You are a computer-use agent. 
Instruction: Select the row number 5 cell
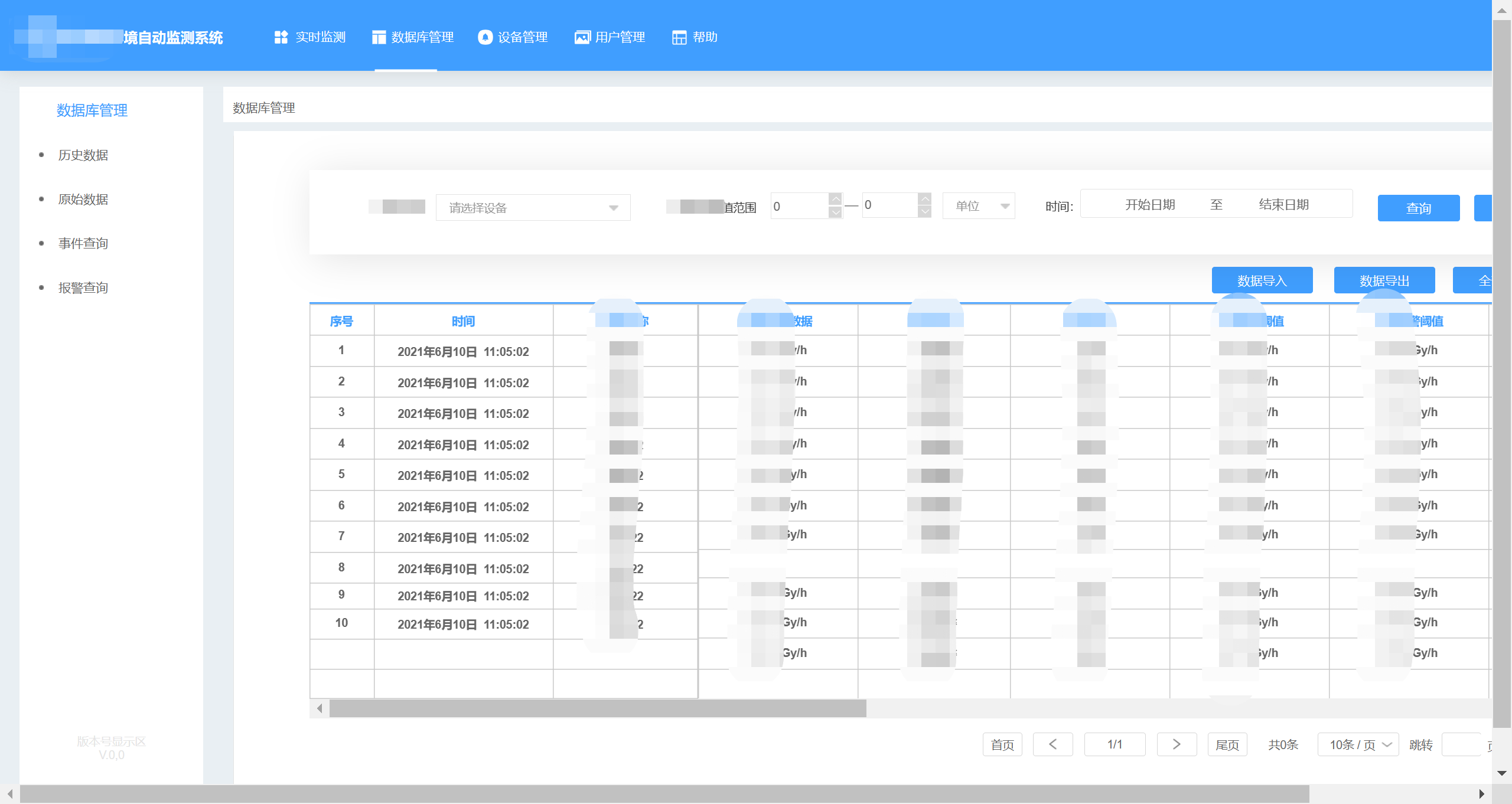pyautogui.click(x=341, y=475)
